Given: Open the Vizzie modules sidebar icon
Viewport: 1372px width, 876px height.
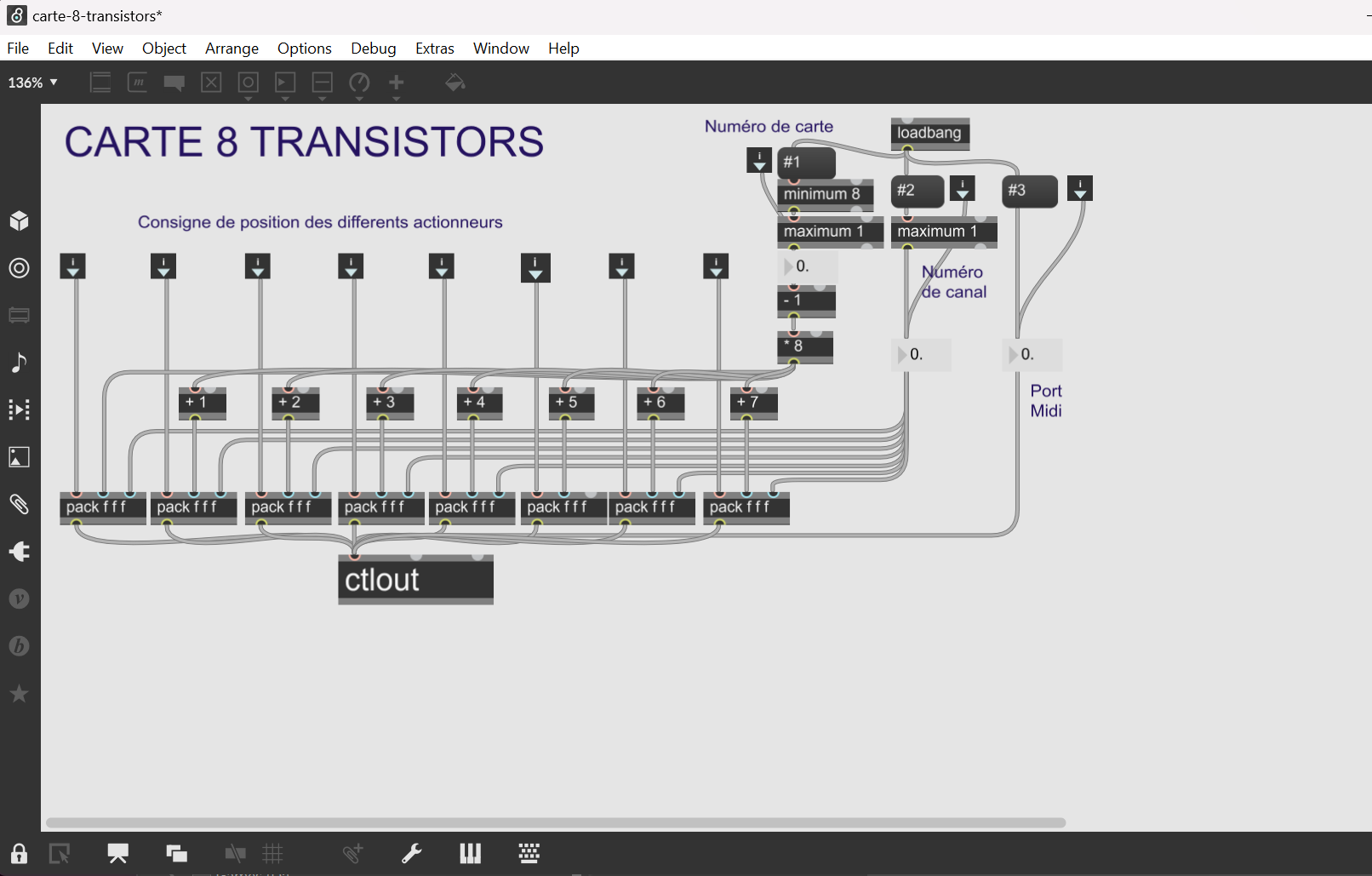Looking at the screenshot, I should coord(20,599).
